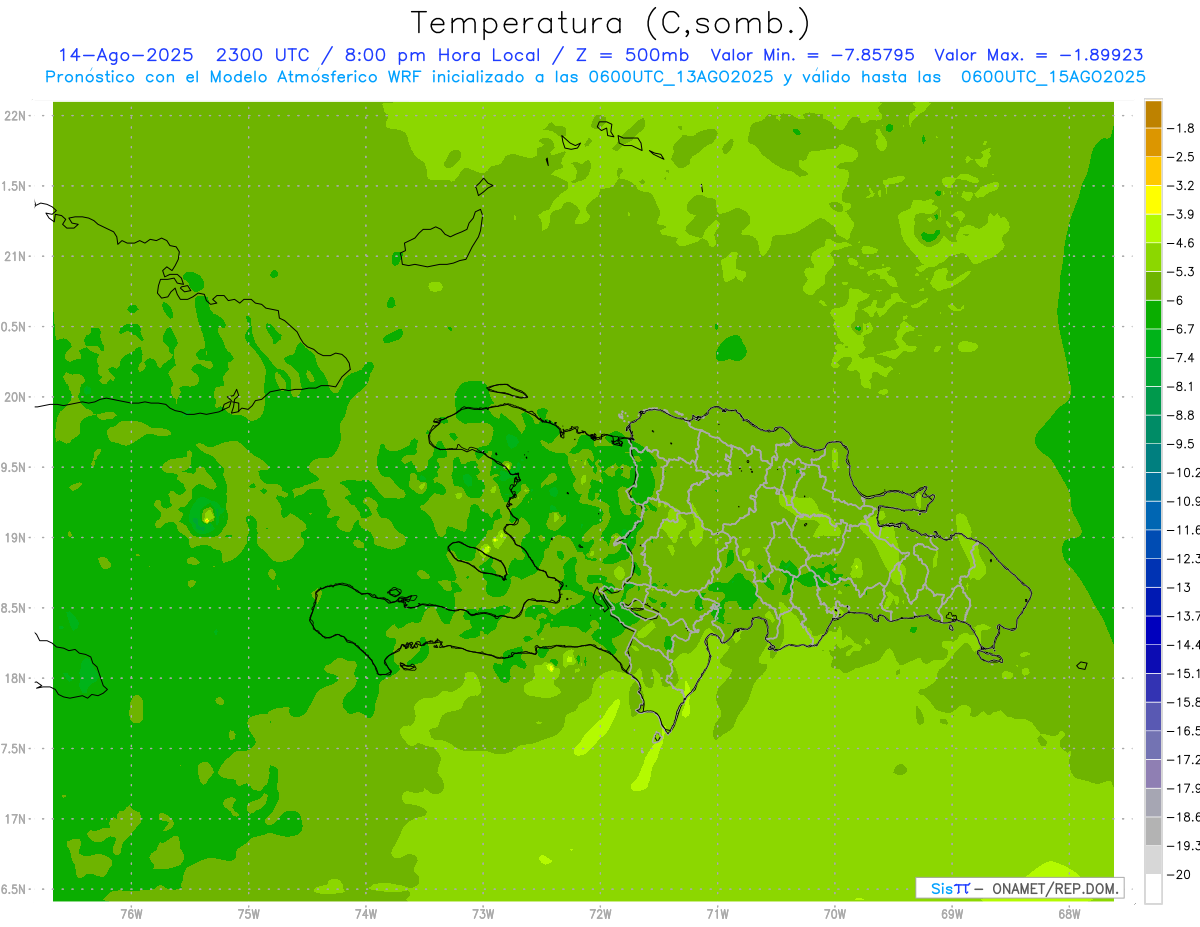
Task: Click the '71W' longitude label
Action: point(717,914)
